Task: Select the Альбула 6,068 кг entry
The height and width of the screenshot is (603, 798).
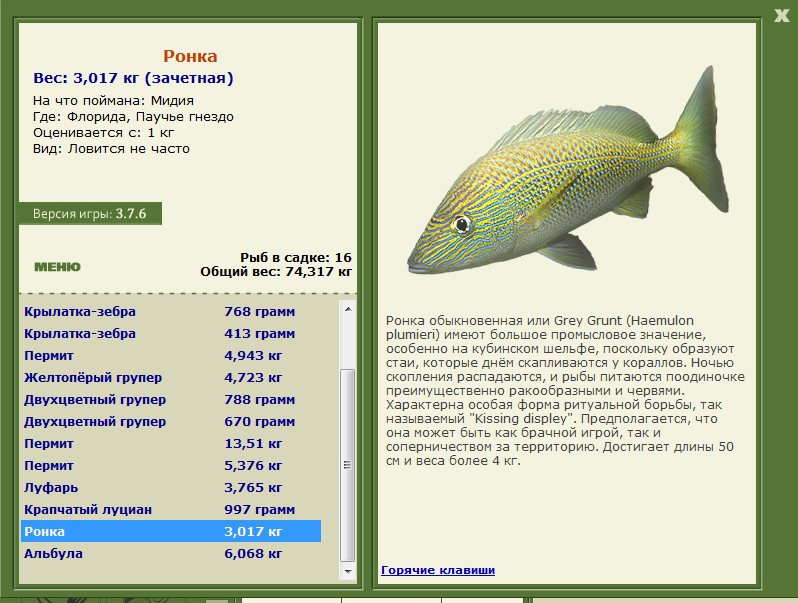Action: click(171, 553)
